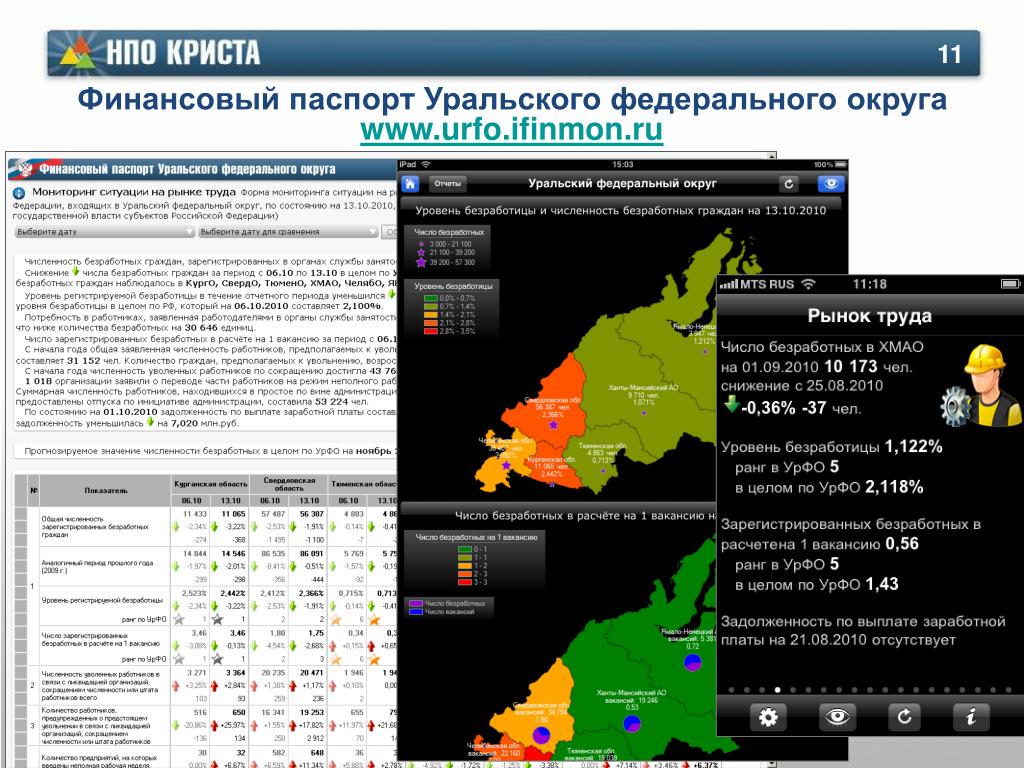Image resolution: width=1024 pixels, height=768 pixels.
Task: Click the MTS RUS signal bars icon
Action: [x=728, y=284]
